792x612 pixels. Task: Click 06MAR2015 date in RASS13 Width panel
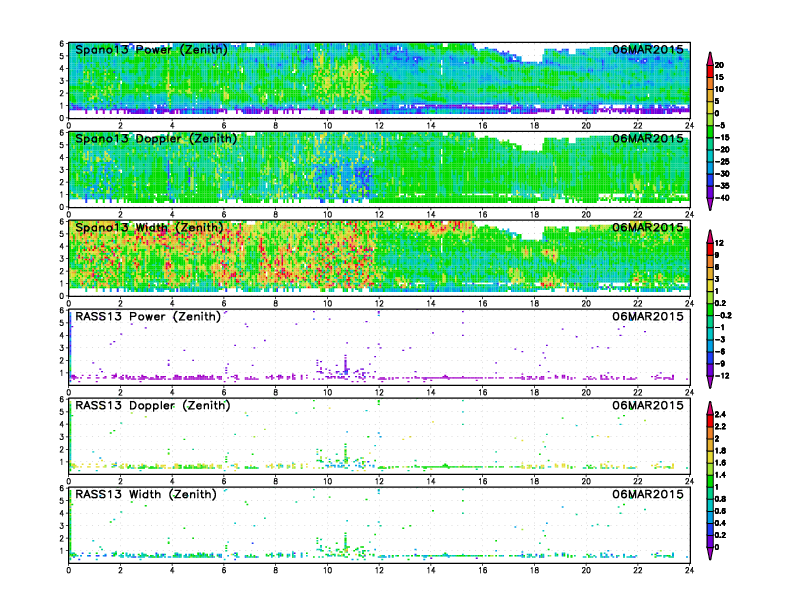tap(648, 494)
